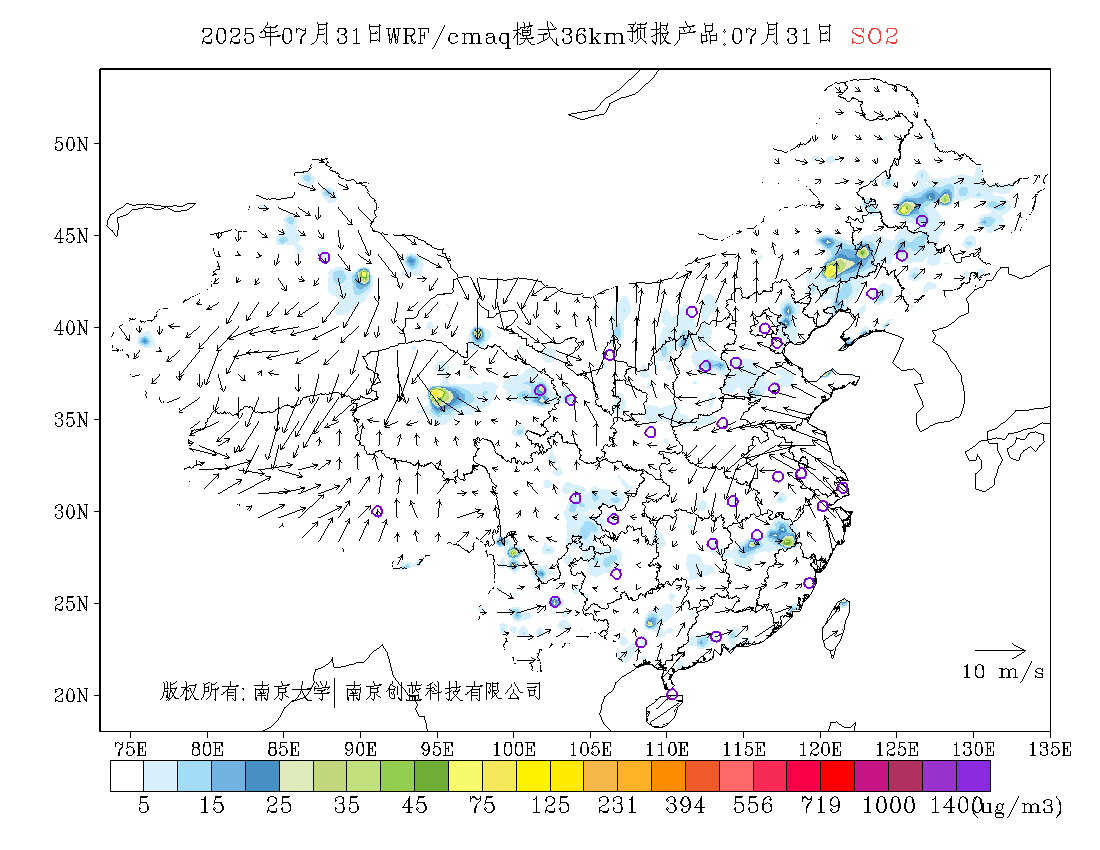Click the purple circle on the Shanghai coast
The width and height of the screenshot is (1100, 850).
(843, 488)
